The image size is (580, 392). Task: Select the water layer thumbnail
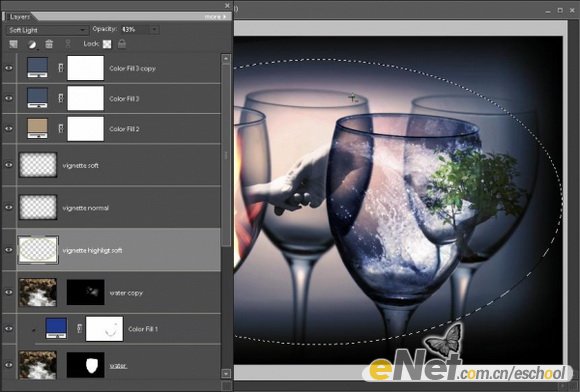(x=38, y=365)
